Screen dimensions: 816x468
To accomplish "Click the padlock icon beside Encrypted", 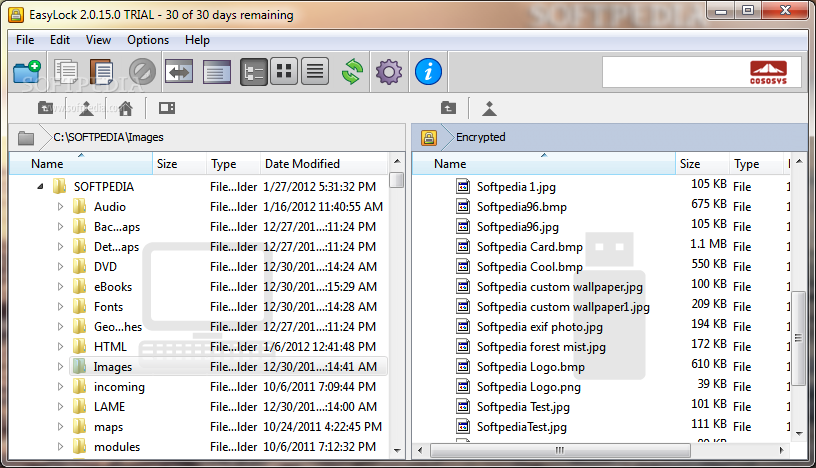I will [429, 138].
